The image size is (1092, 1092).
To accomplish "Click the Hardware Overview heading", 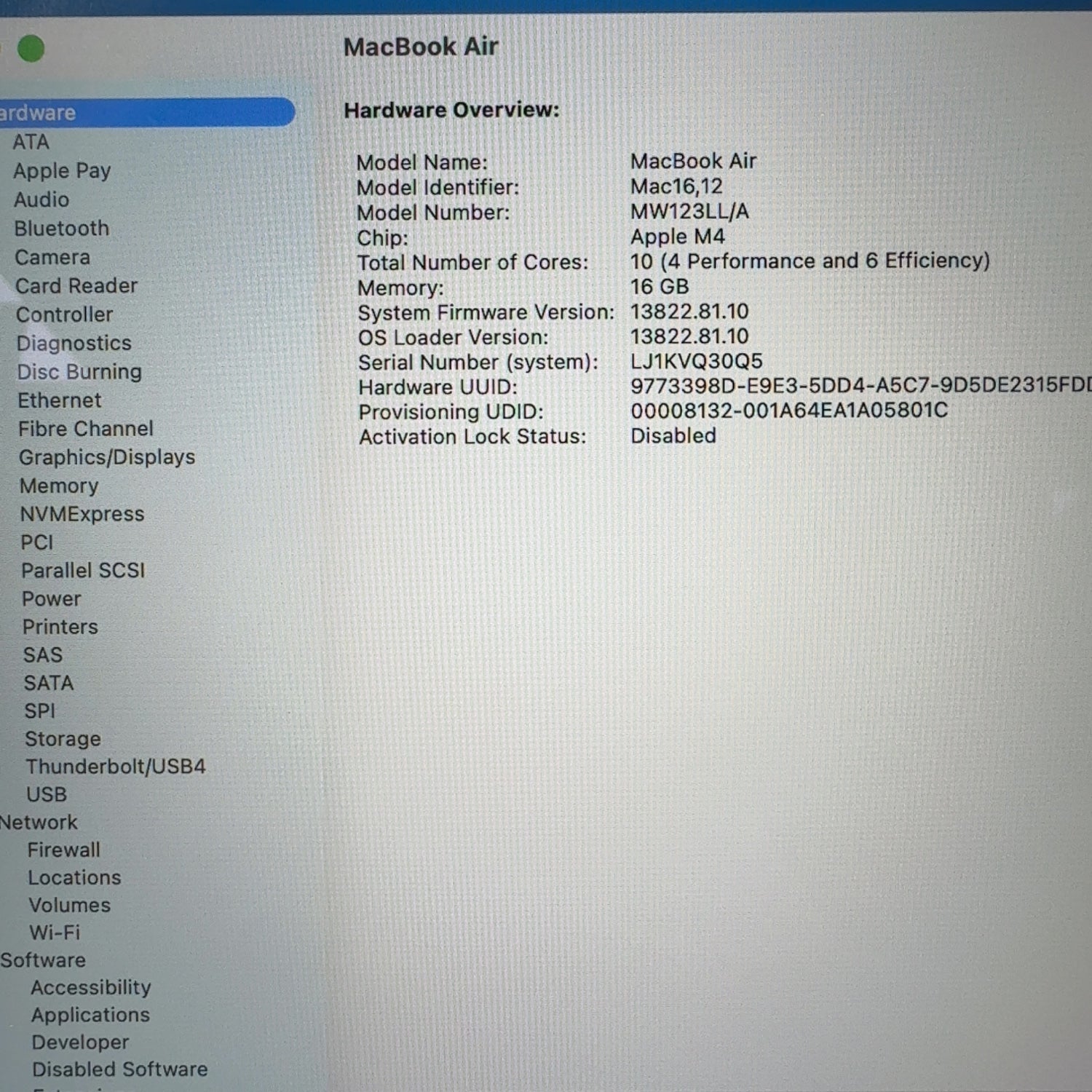I will pos(452,110).
